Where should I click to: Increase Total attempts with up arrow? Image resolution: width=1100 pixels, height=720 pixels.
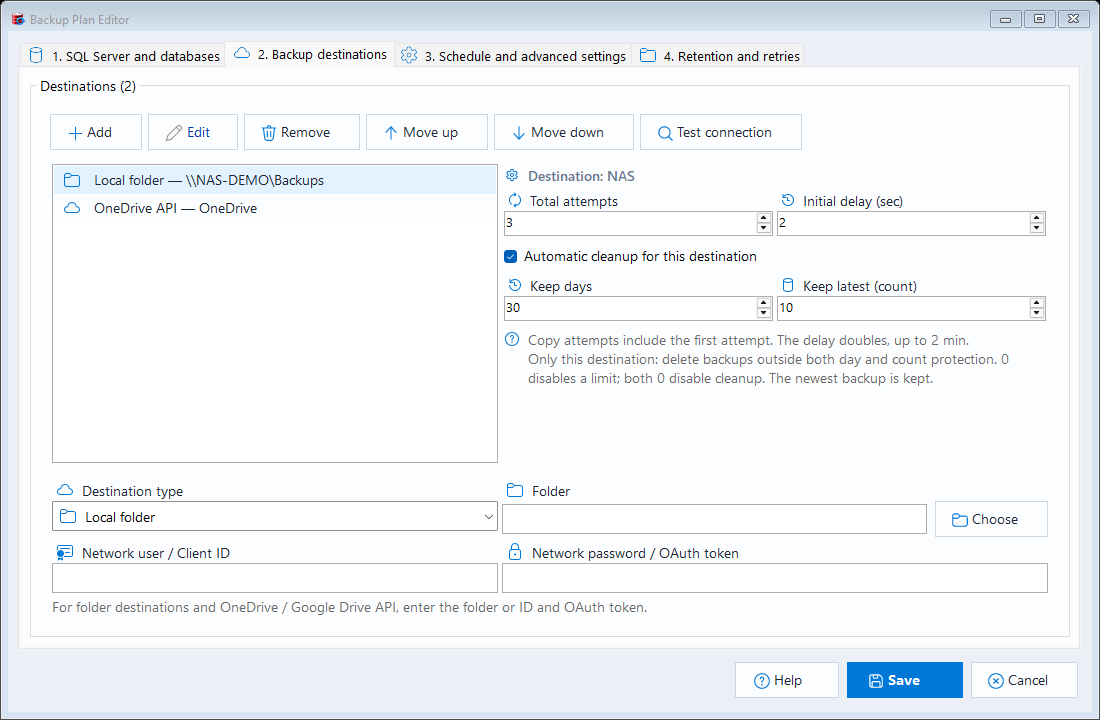pyautogui.click(x=763, y=218)
